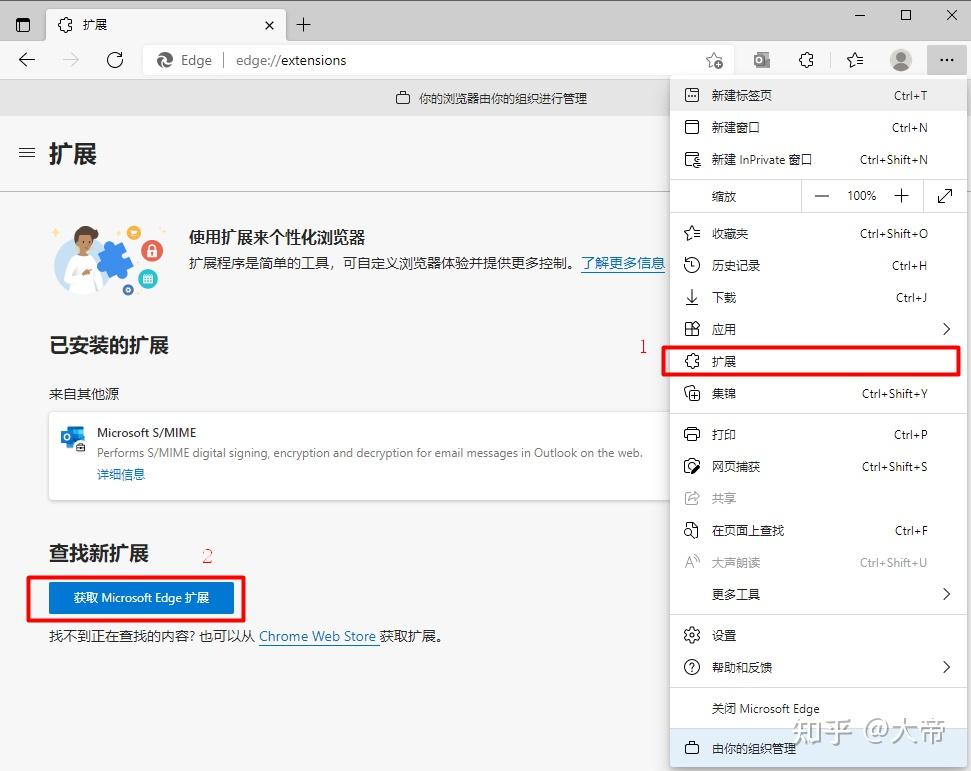Reload the page with the refresh icon
The image size is (971, 771).
[115, 60]
